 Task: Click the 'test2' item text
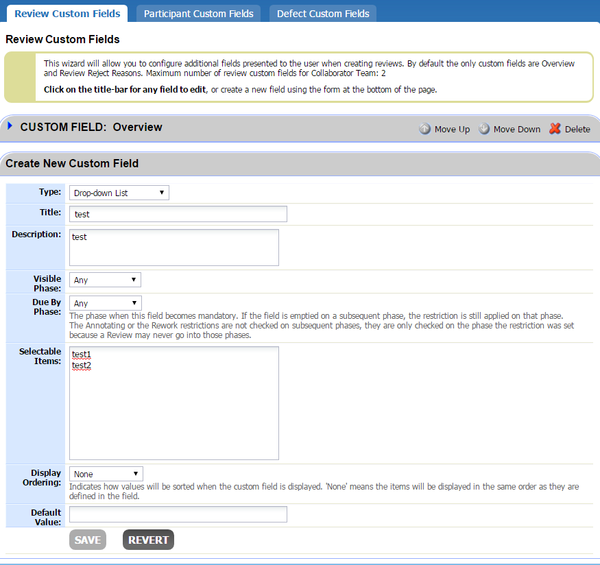point(82,365)
